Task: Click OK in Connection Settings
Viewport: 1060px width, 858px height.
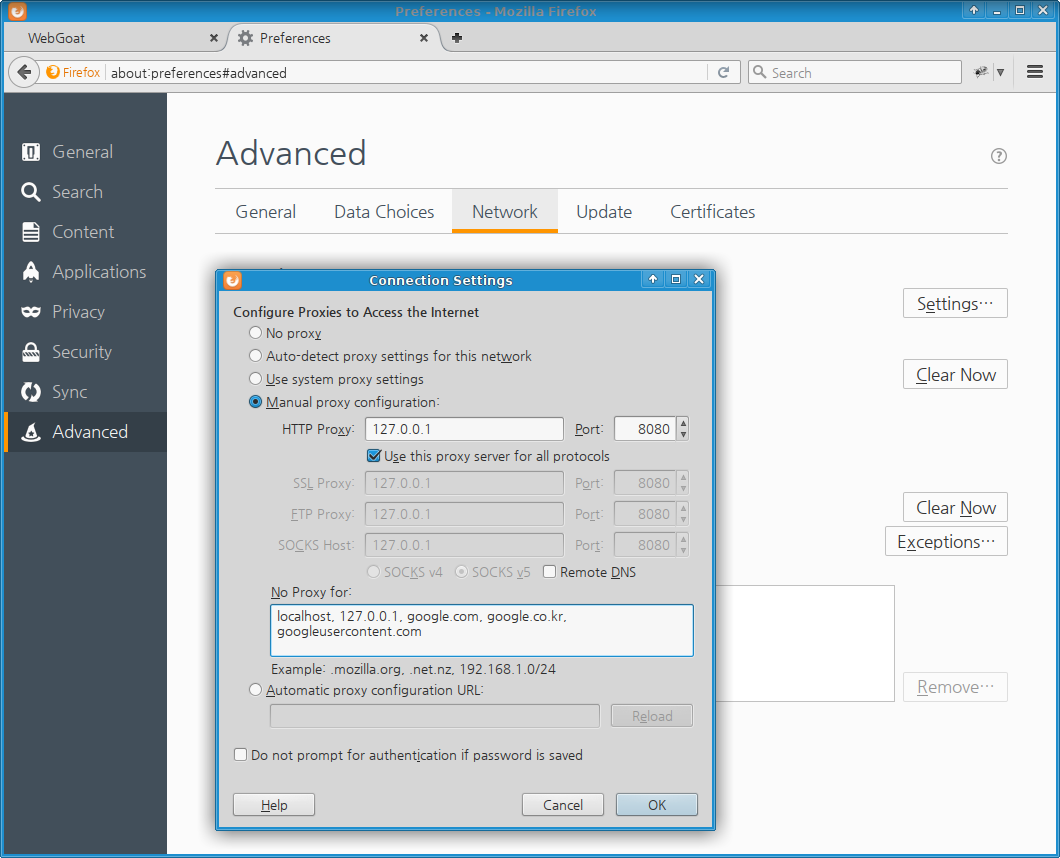Action: 656,805
